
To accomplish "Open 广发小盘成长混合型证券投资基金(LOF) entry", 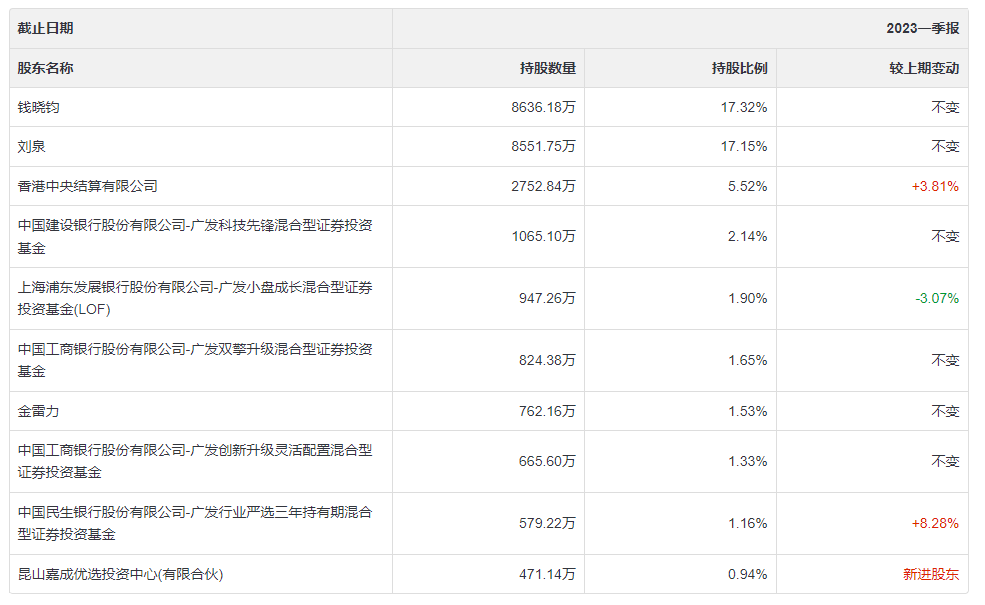I will pos(195,298).
